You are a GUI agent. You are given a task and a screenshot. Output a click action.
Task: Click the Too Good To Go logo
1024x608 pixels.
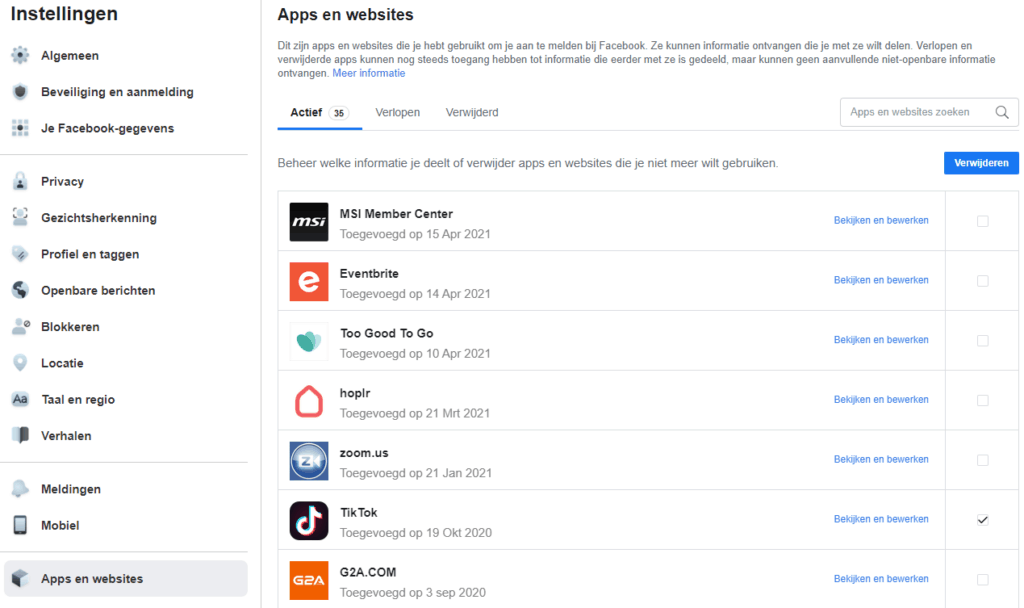309,341
